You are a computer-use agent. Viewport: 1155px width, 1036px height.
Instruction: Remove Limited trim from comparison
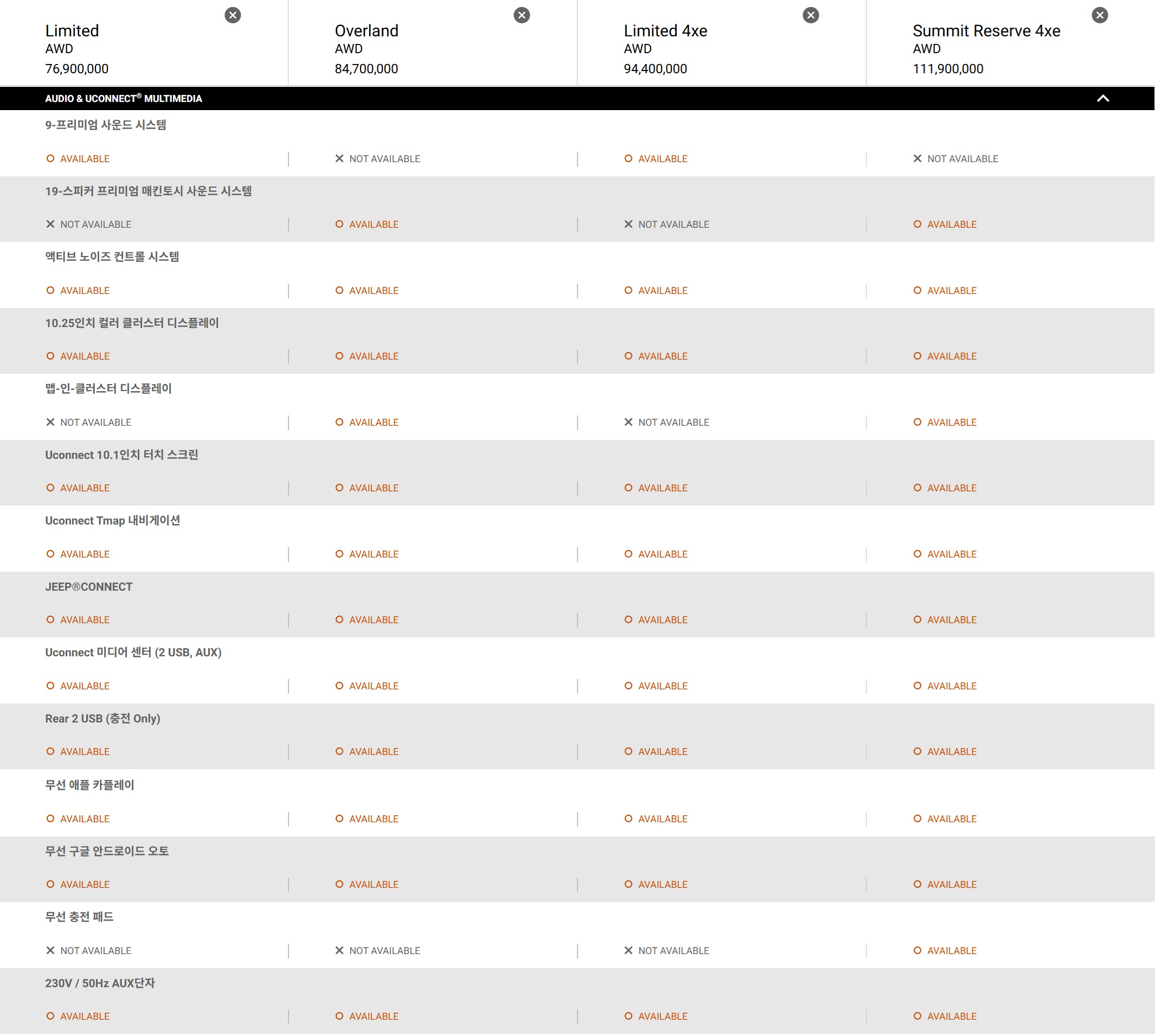(x=233, y=15)
